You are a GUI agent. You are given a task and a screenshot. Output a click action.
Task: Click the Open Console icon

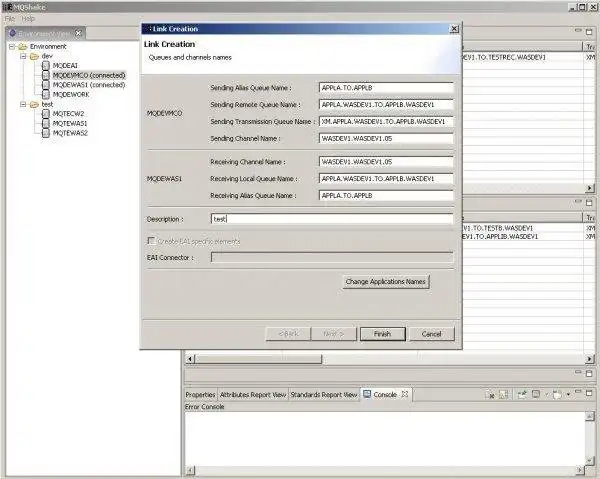tap(557, 394)
